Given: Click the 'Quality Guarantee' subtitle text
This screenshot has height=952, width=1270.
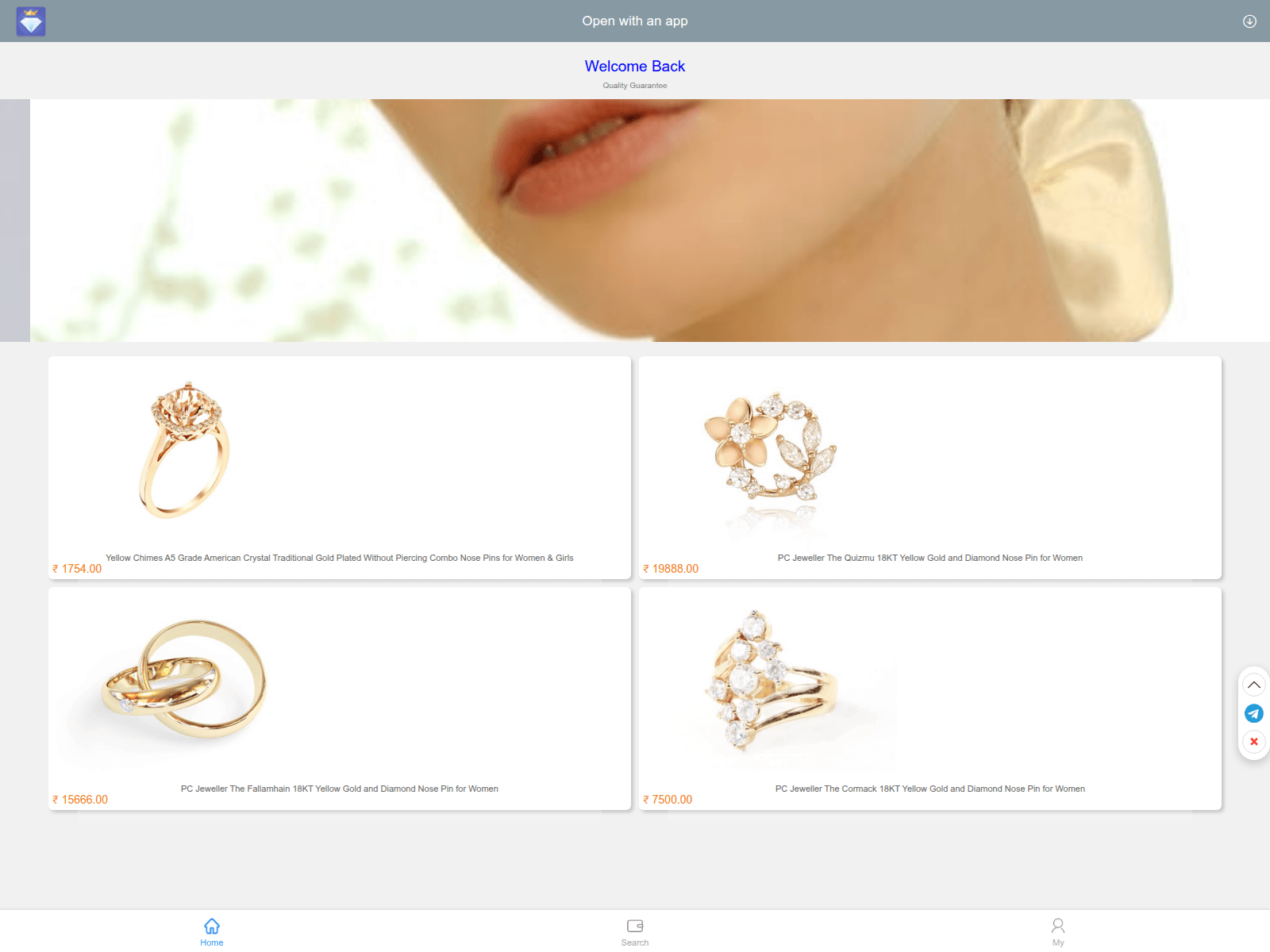Looking at the screenshot, I should pos(635,86).
